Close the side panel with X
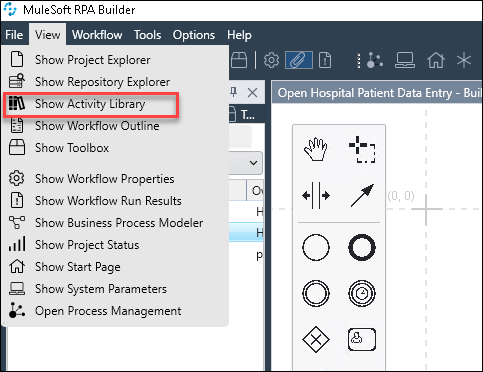Image resolution: width=483 pixels, height=372 pixels. tap(253, 92)
